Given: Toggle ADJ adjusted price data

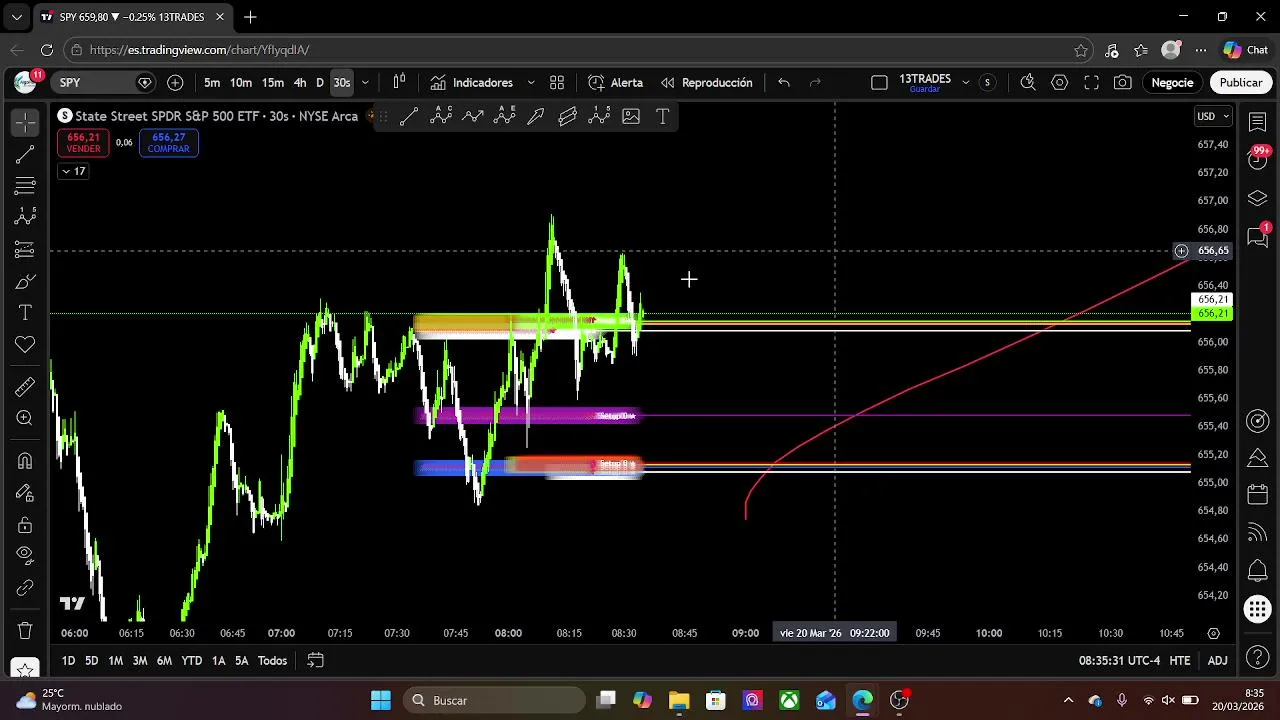Looking at the screenshot, I should pyautogui.click(x=1217, y=660).
